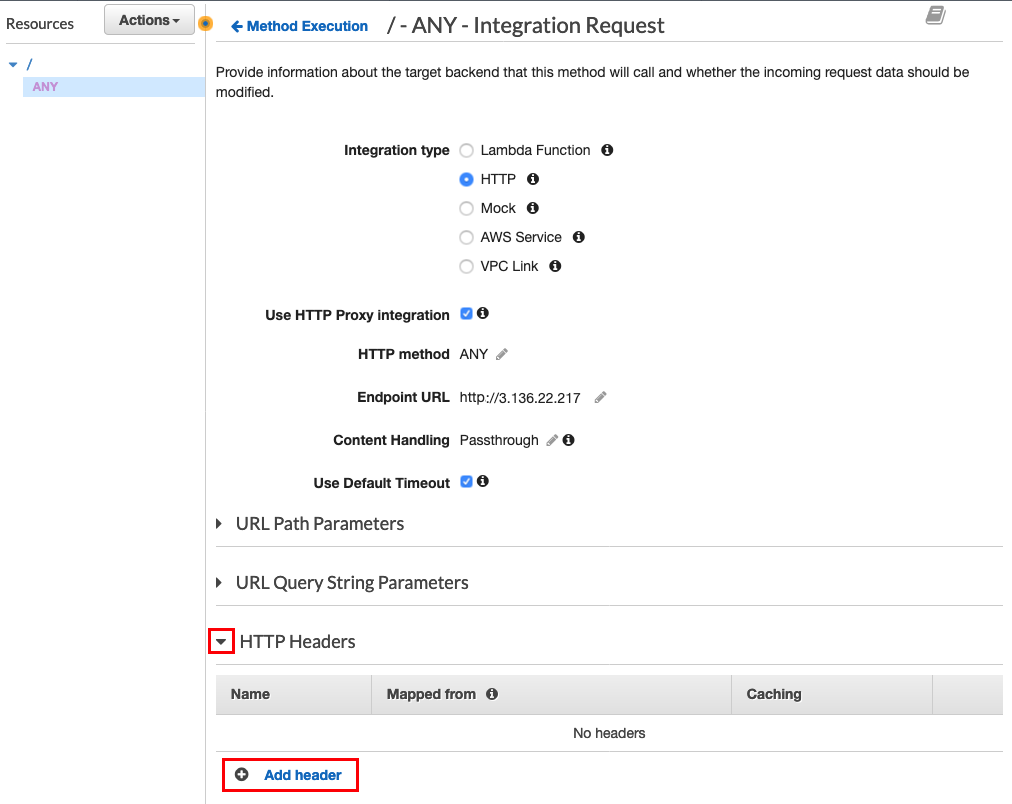The width and height of the screenshot is (1012, 804).
Task: Toggle Use Default Timeout checkbox
Action: pyautogui.click(x=467, y=481)
